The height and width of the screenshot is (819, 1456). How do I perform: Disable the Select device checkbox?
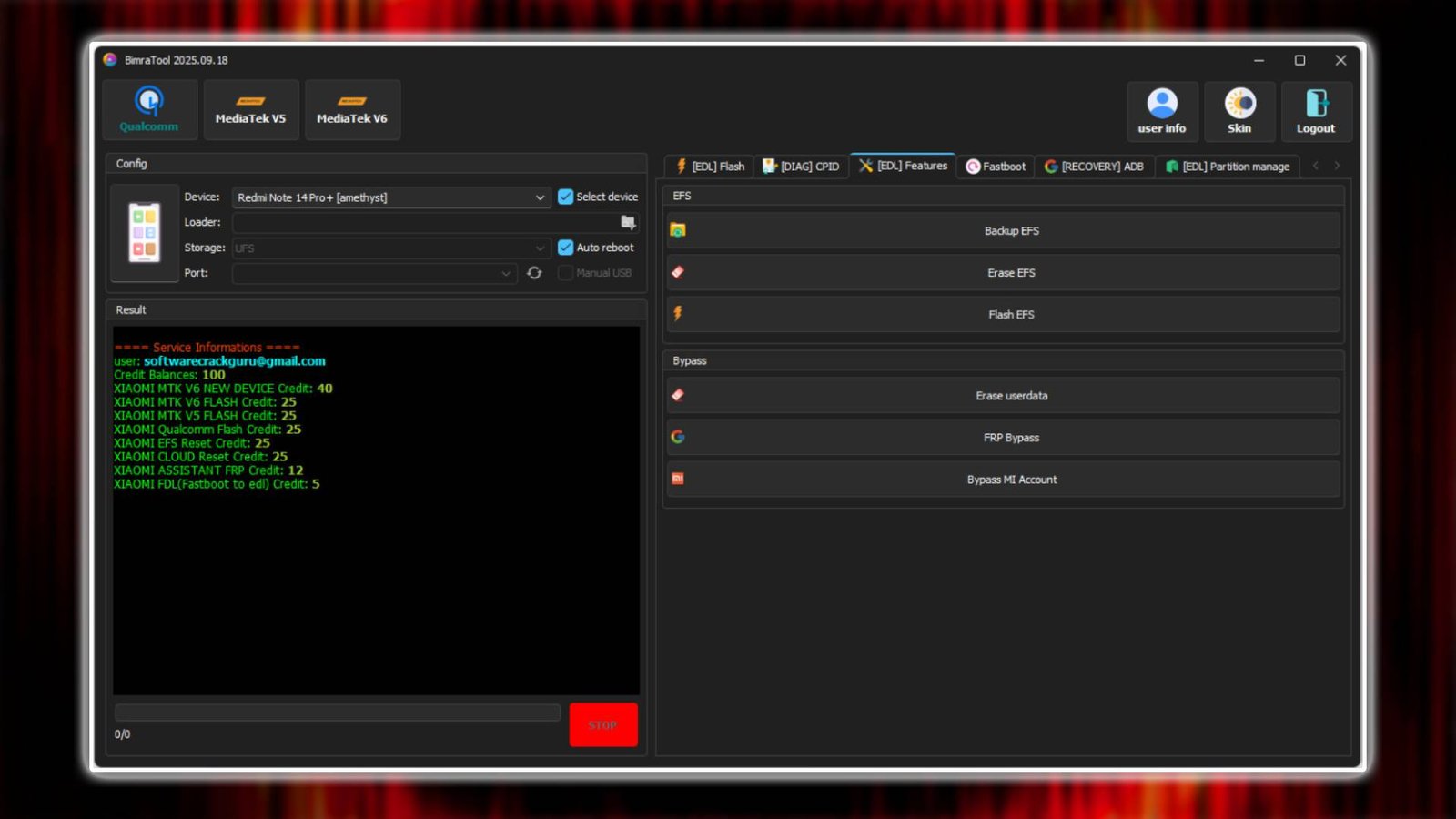point(567,196)
